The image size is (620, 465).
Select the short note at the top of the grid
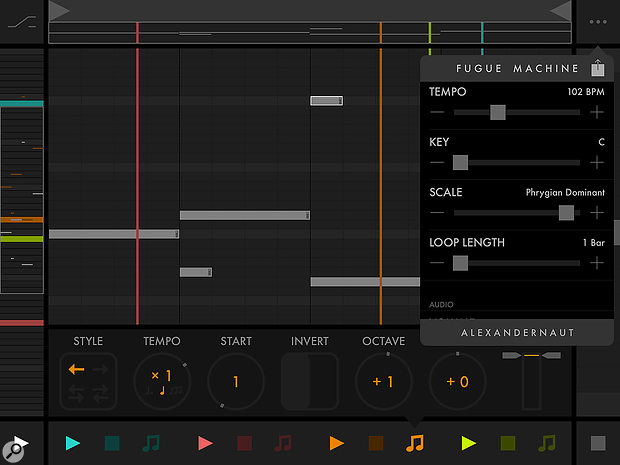click(x=327, y=101)
